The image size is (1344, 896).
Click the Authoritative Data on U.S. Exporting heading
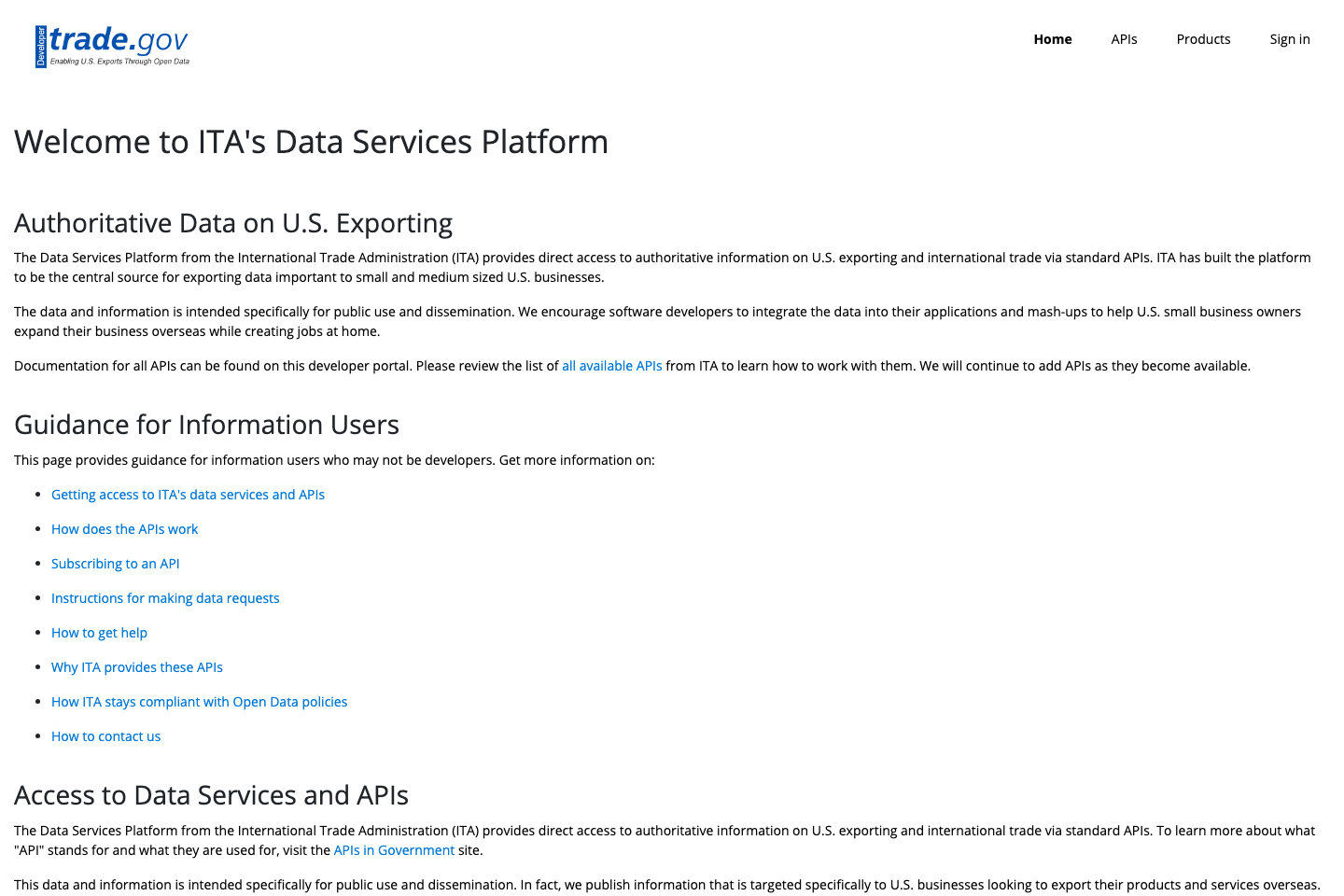point(232,223)
